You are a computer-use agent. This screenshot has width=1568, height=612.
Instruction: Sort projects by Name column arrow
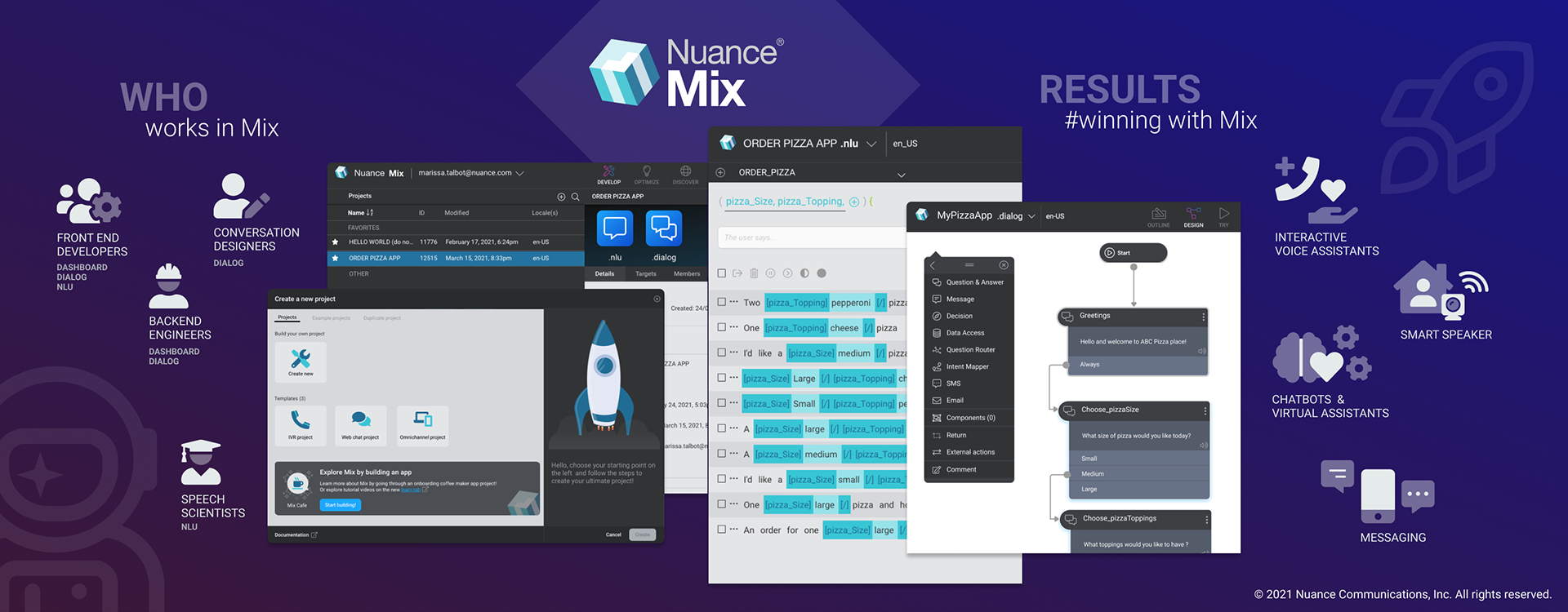click(x=369, y=212)
